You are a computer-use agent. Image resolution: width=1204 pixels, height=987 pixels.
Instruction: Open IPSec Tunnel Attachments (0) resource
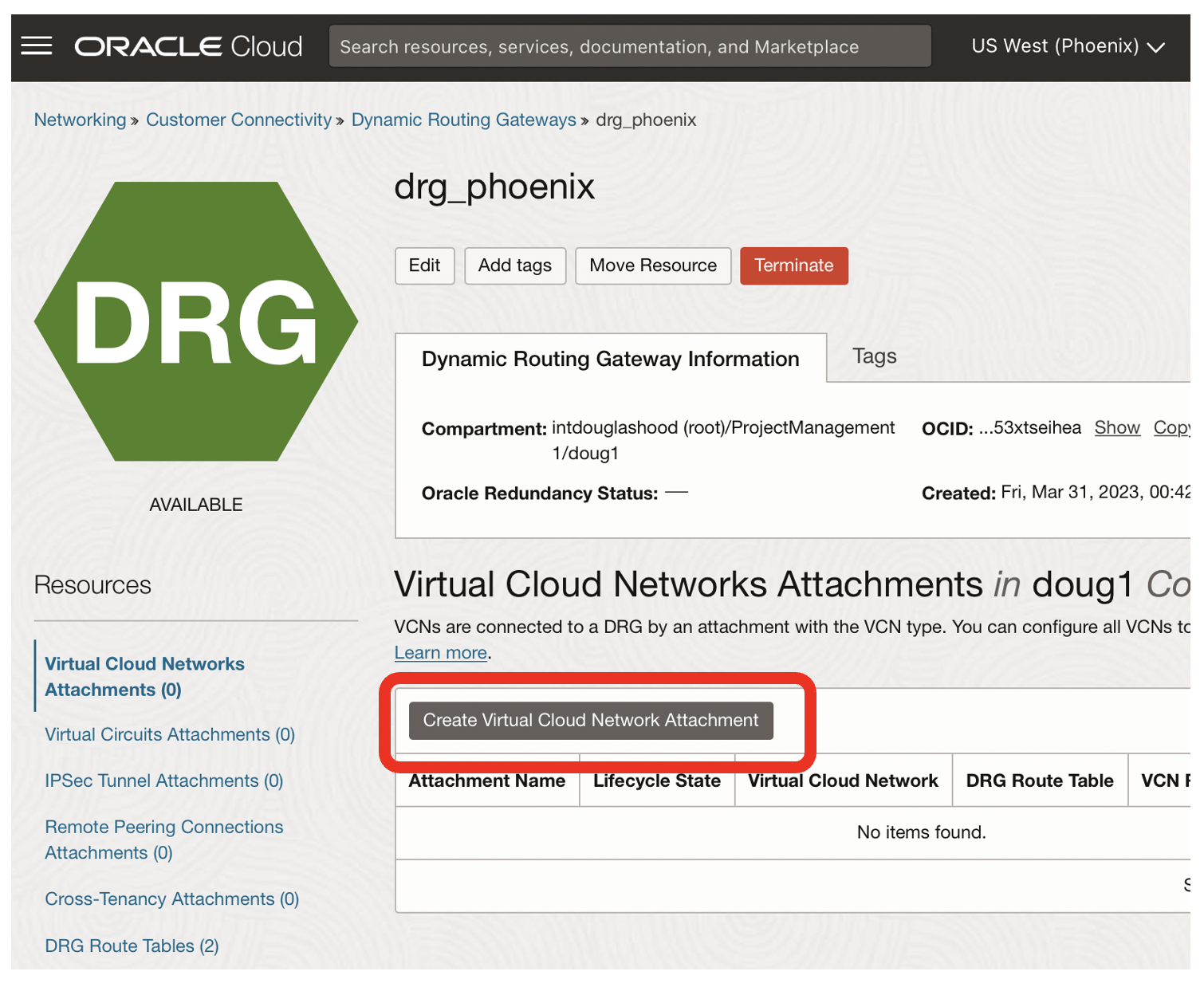click(x=164, y=781)
